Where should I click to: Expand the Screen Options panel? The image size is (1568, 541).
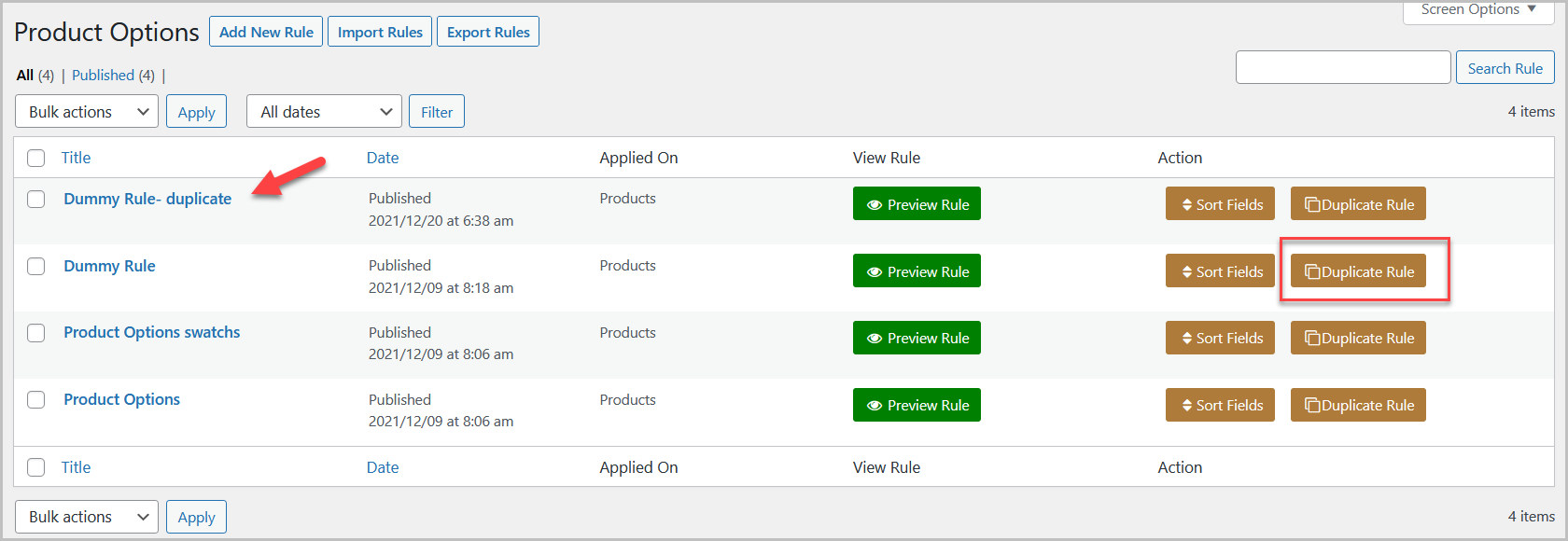tap(1477, 9)
